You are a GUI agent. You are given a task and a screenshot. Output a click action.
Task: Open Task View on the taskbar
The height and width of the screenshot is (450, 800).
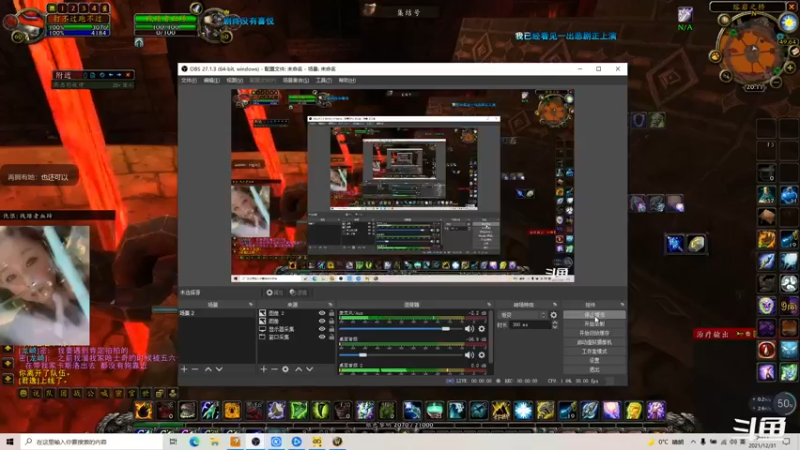[x=173, y=442]
